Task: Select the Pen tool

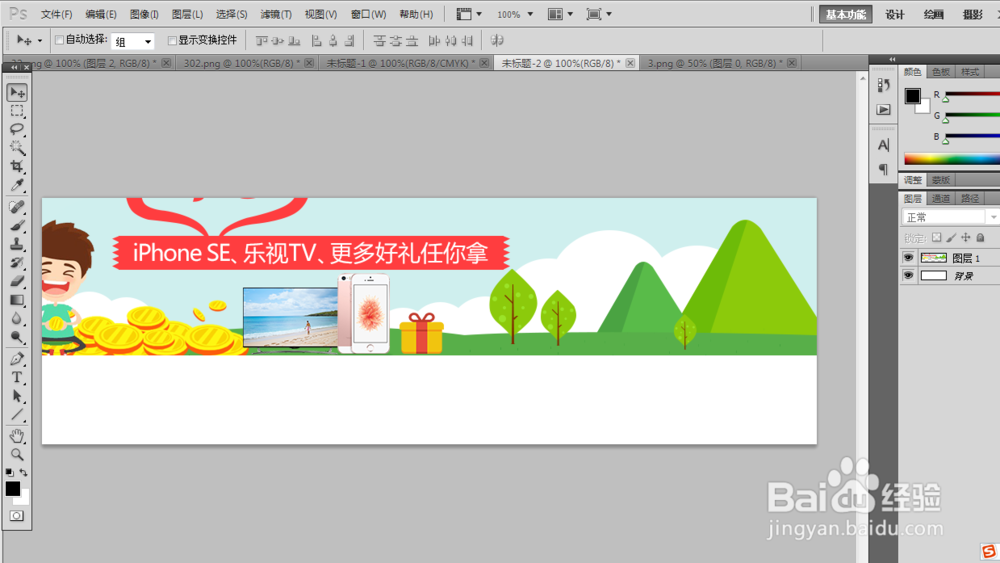Action: click(x=17, y=358)
